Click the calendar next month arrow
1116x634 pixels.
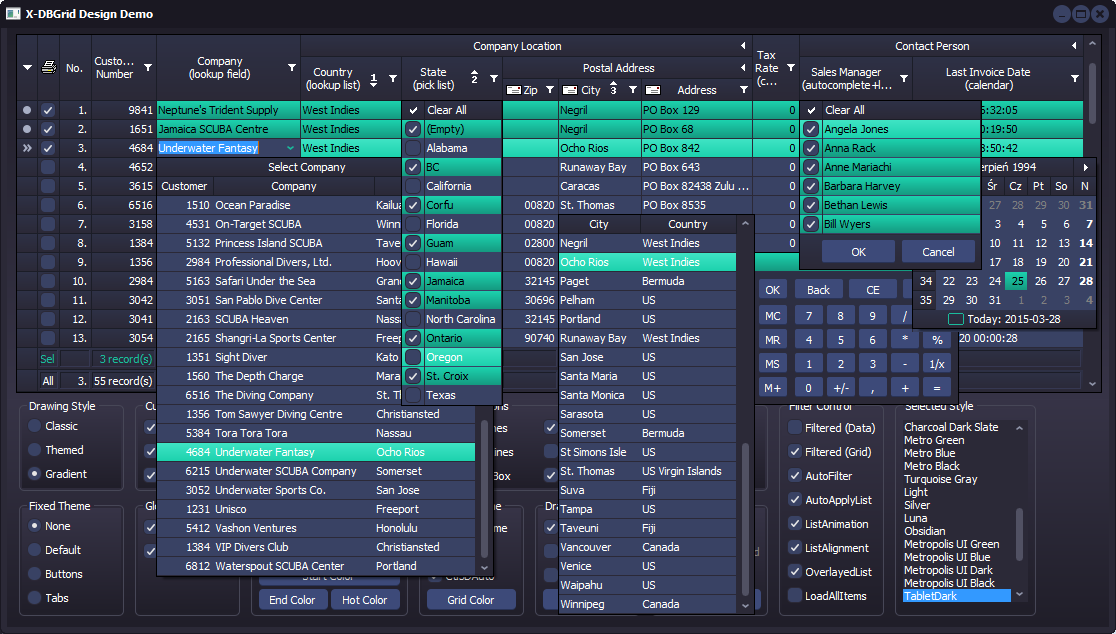pyautogui.click(x=1086, y=167)
